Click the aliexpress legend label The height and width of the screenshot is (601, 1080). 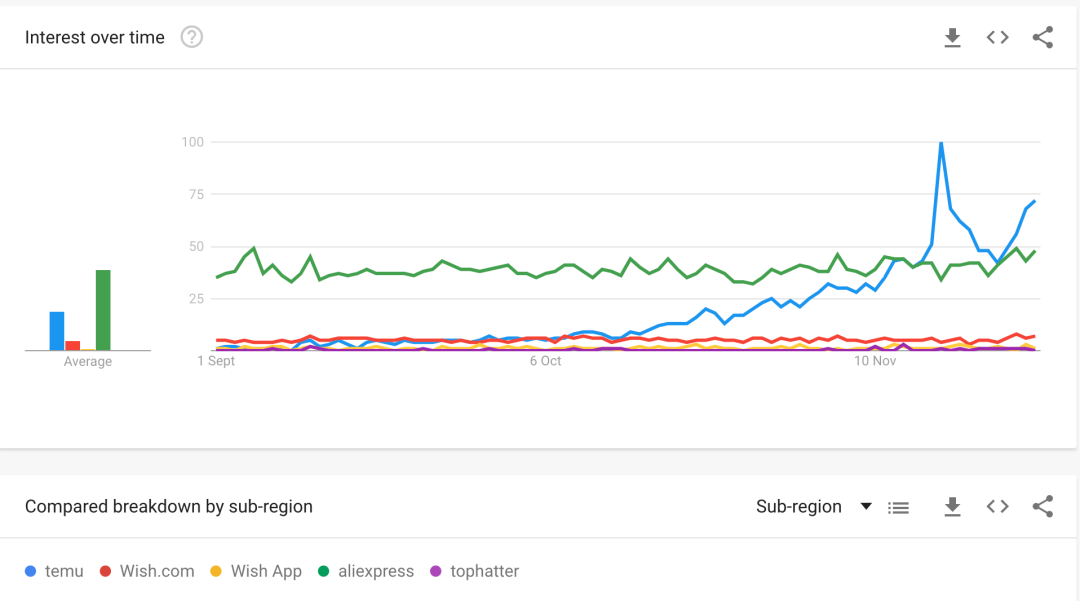(x=375, y=571)
